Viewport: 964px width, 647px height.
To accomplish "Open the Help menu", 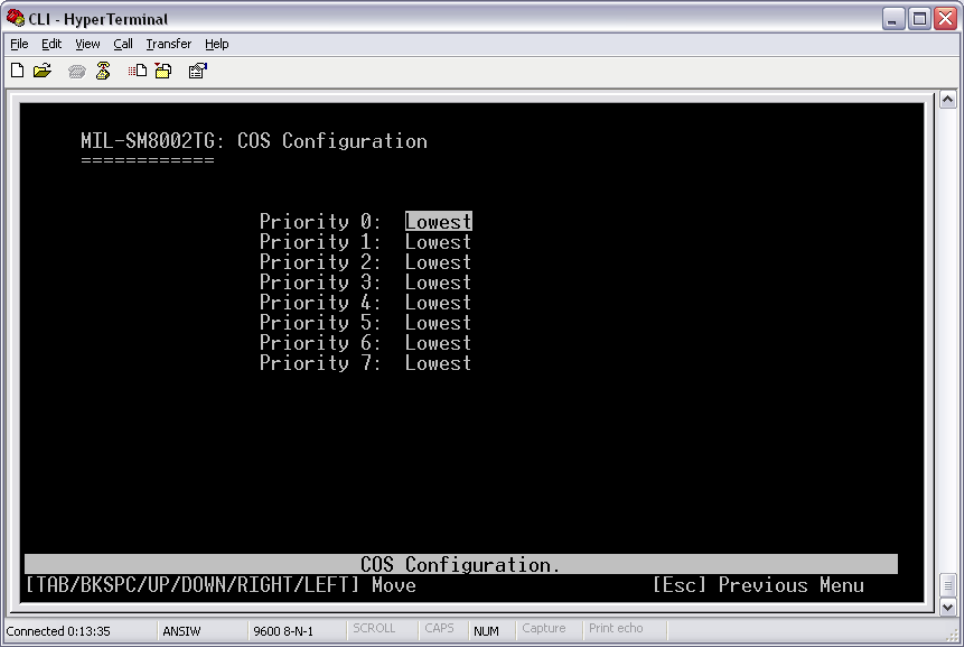I will click(x=216, y=44).
